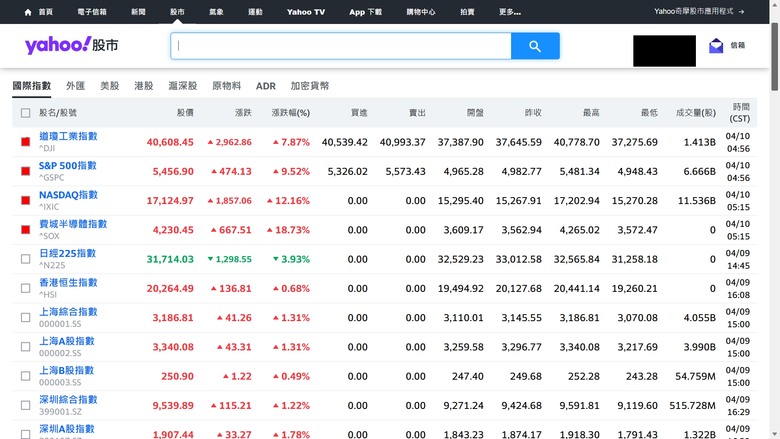Viewport: 780px width, 439px height.
Task: Open the 香港恒生指數 index link
Action: [x=68, y=283]
